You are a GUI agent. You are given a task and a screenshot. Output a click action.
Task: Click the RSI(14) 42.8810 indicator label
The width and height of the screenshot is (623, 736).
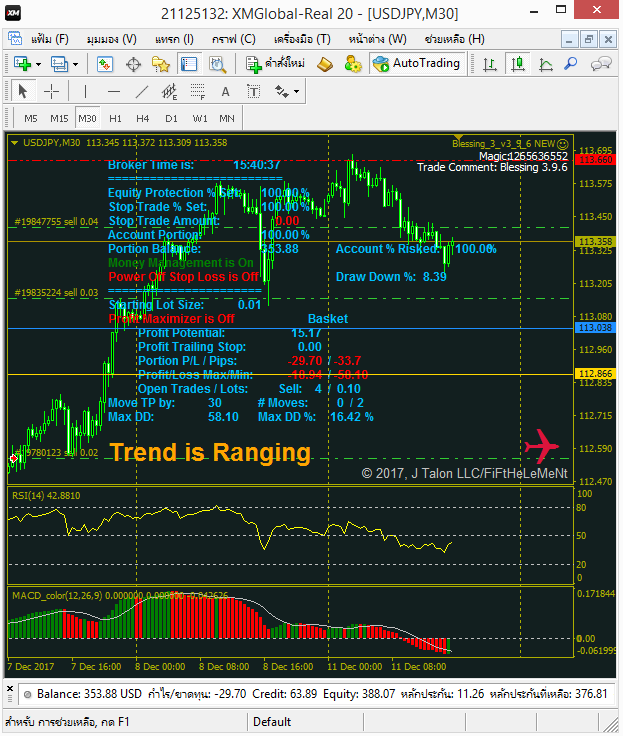point(46,496)
